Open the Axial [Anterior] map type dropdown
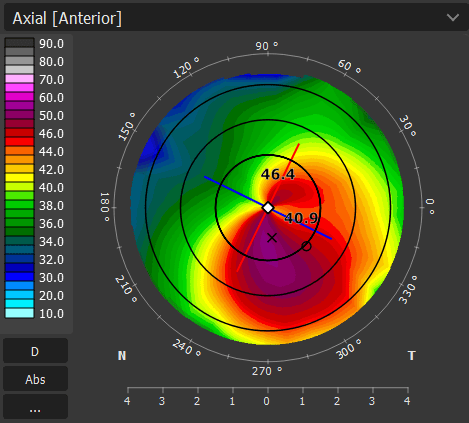This screenshot has width=469, height=423. click(235, 18)
